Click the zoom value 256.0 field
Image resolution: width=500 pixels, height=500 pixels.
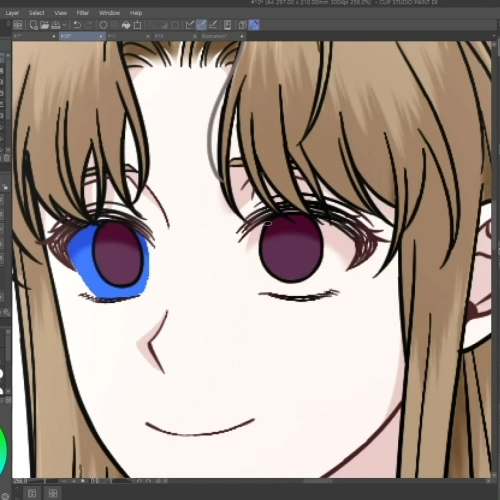21,481
